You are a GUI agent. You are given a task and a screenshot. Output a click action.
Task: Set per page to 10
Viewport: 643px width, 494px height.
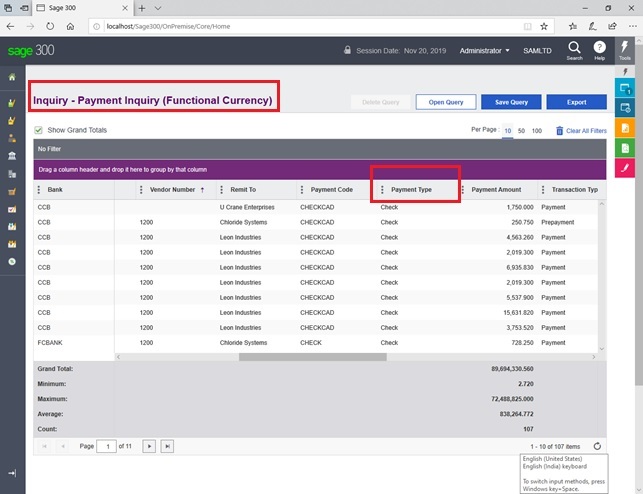coord(508,131)
